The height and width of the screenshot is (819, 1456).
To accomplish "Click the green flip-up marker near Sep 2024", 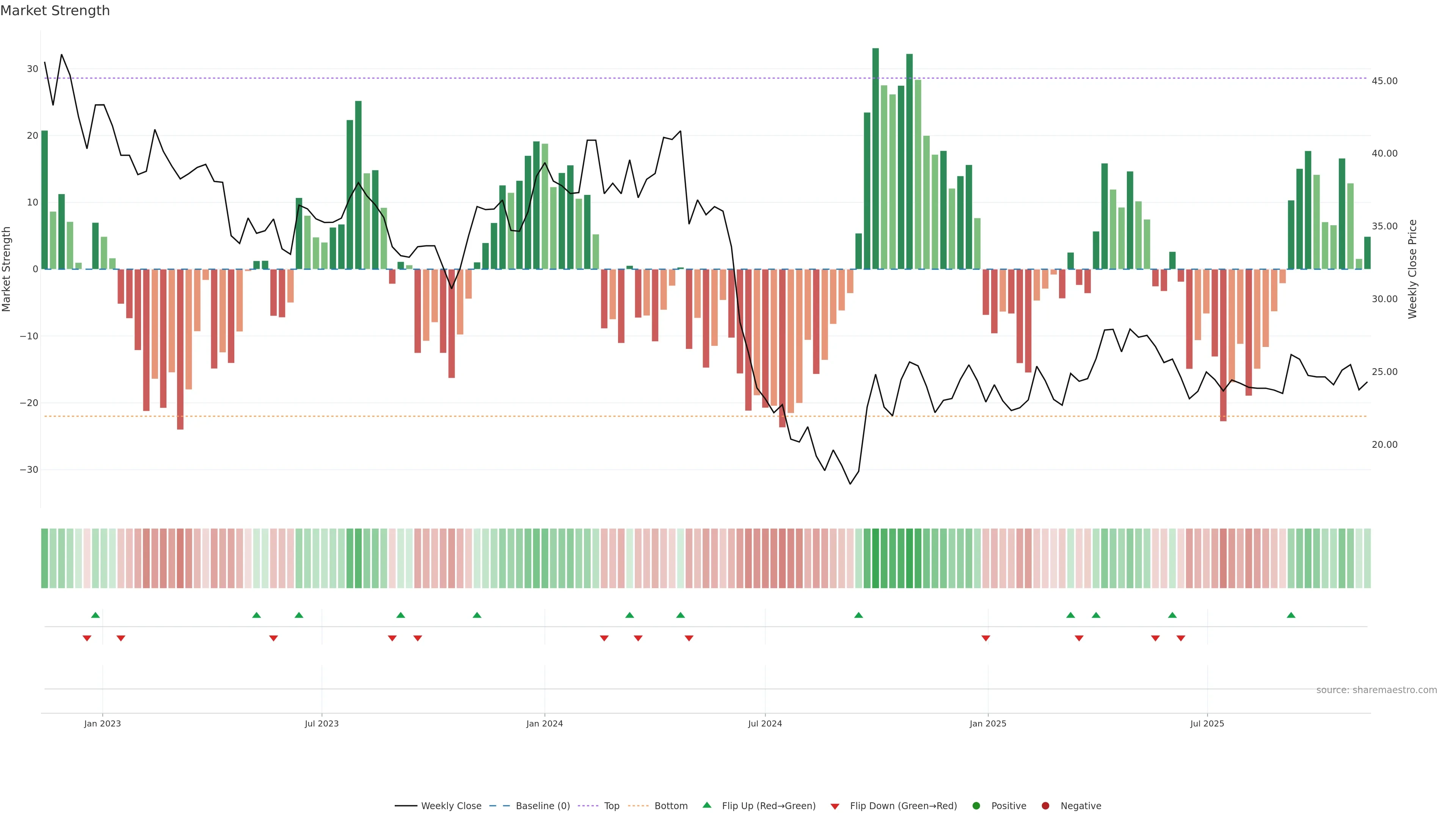I will pos(858,615).
